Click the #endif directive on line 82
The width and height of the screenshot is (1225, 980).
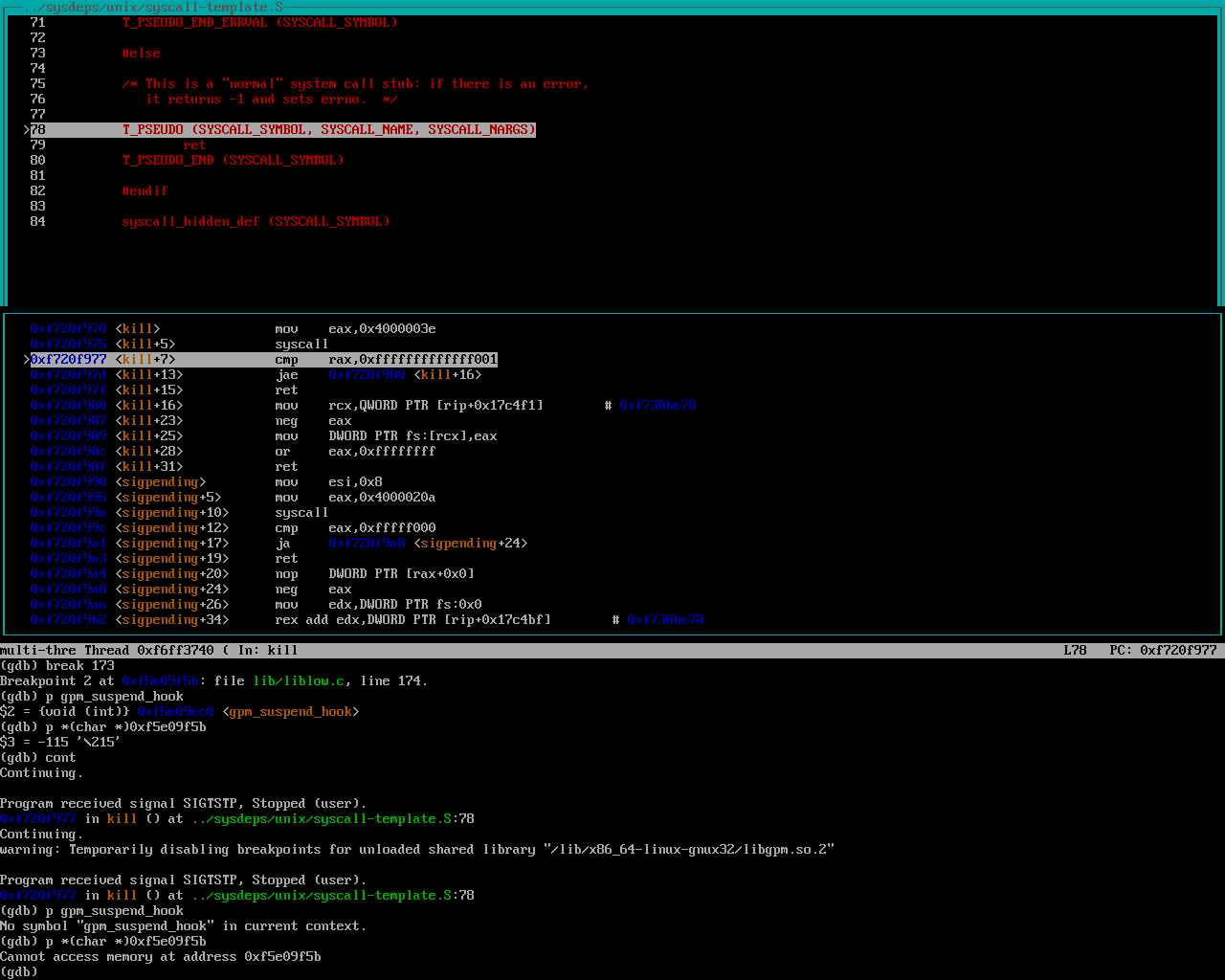(x=145, y=190)
